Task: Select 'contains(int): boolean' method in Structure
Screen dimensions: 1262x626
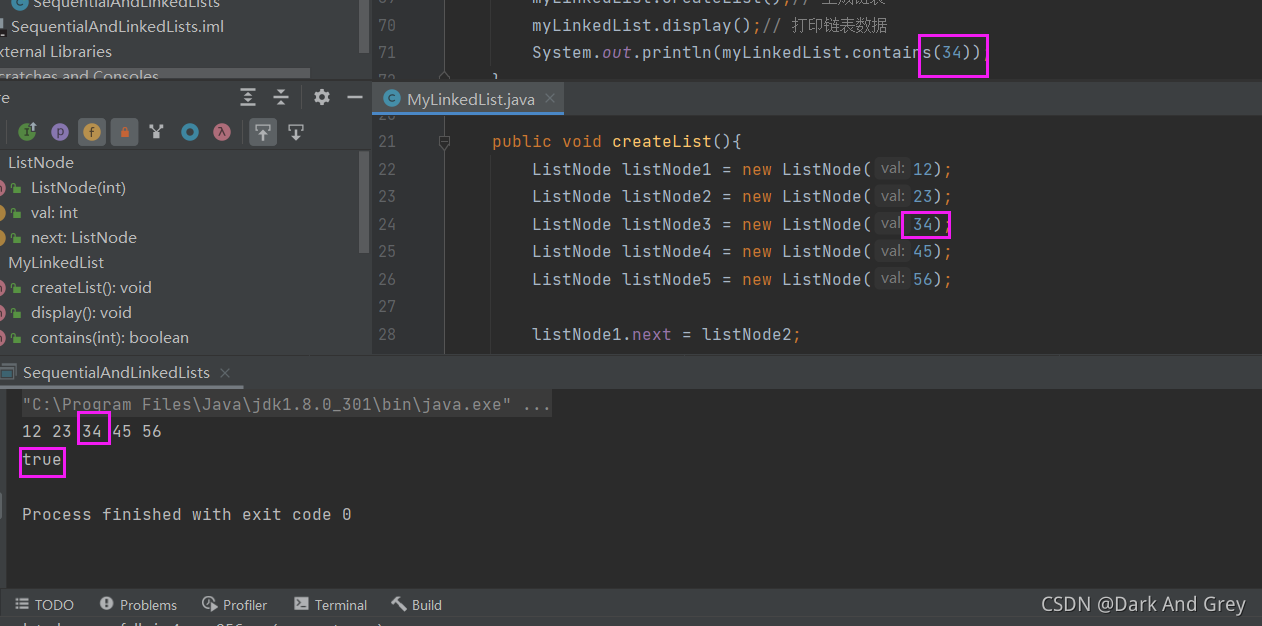Action: pos(110,337)
